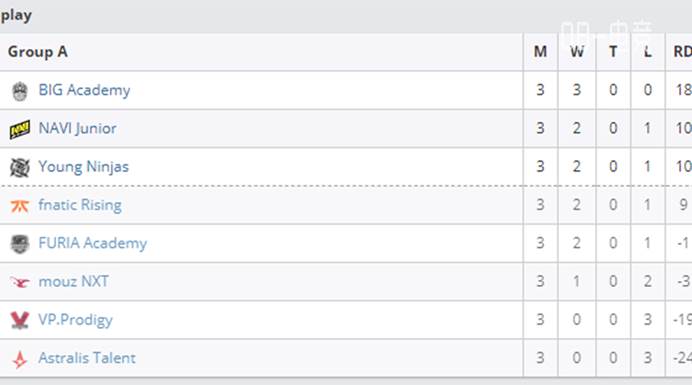Screen dimensions: 692x385
Task: Click the VP.Prodigy team logo
Action: [x=19, y=320]
